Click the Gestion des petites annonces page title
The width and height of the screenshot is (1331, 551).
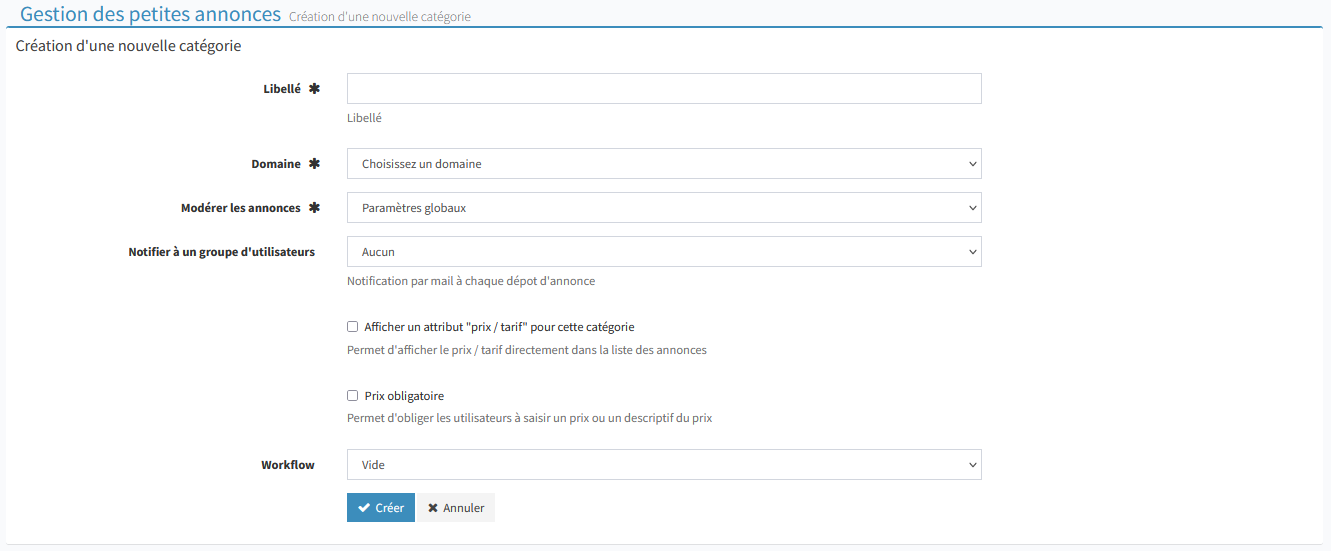click(x=150, y=14)
